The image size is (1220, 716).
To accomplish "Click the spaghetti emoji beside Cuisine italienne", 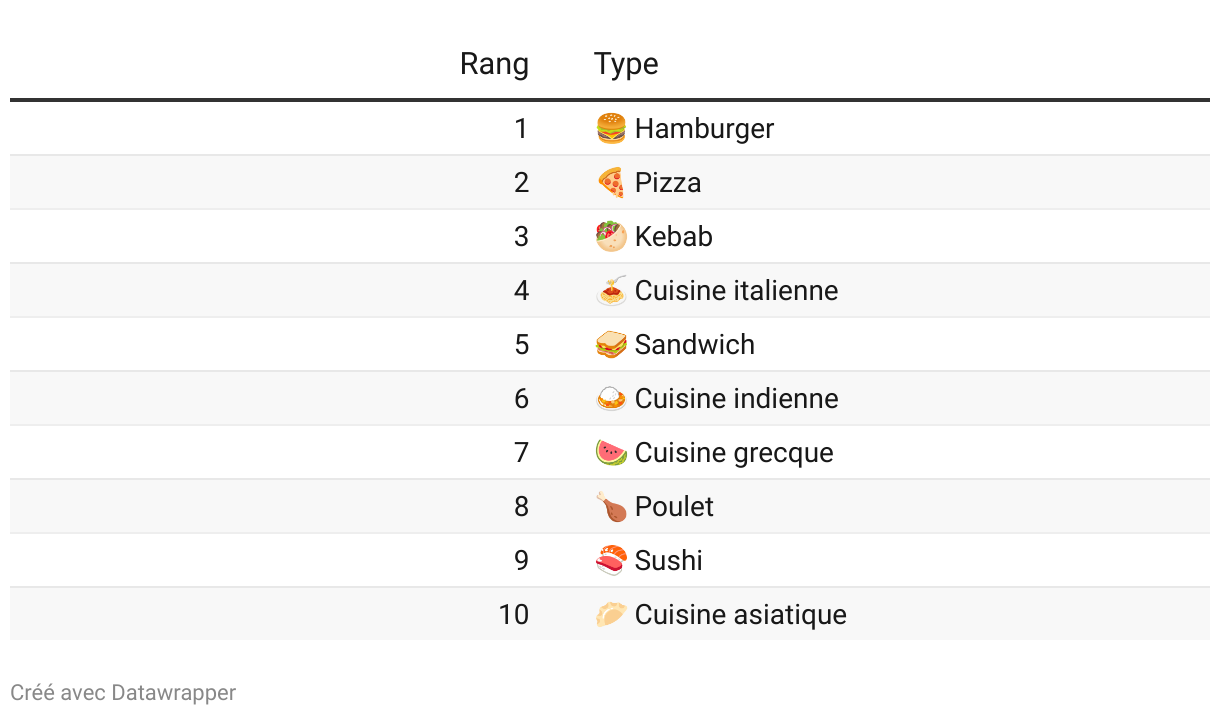I will point(611,290).
